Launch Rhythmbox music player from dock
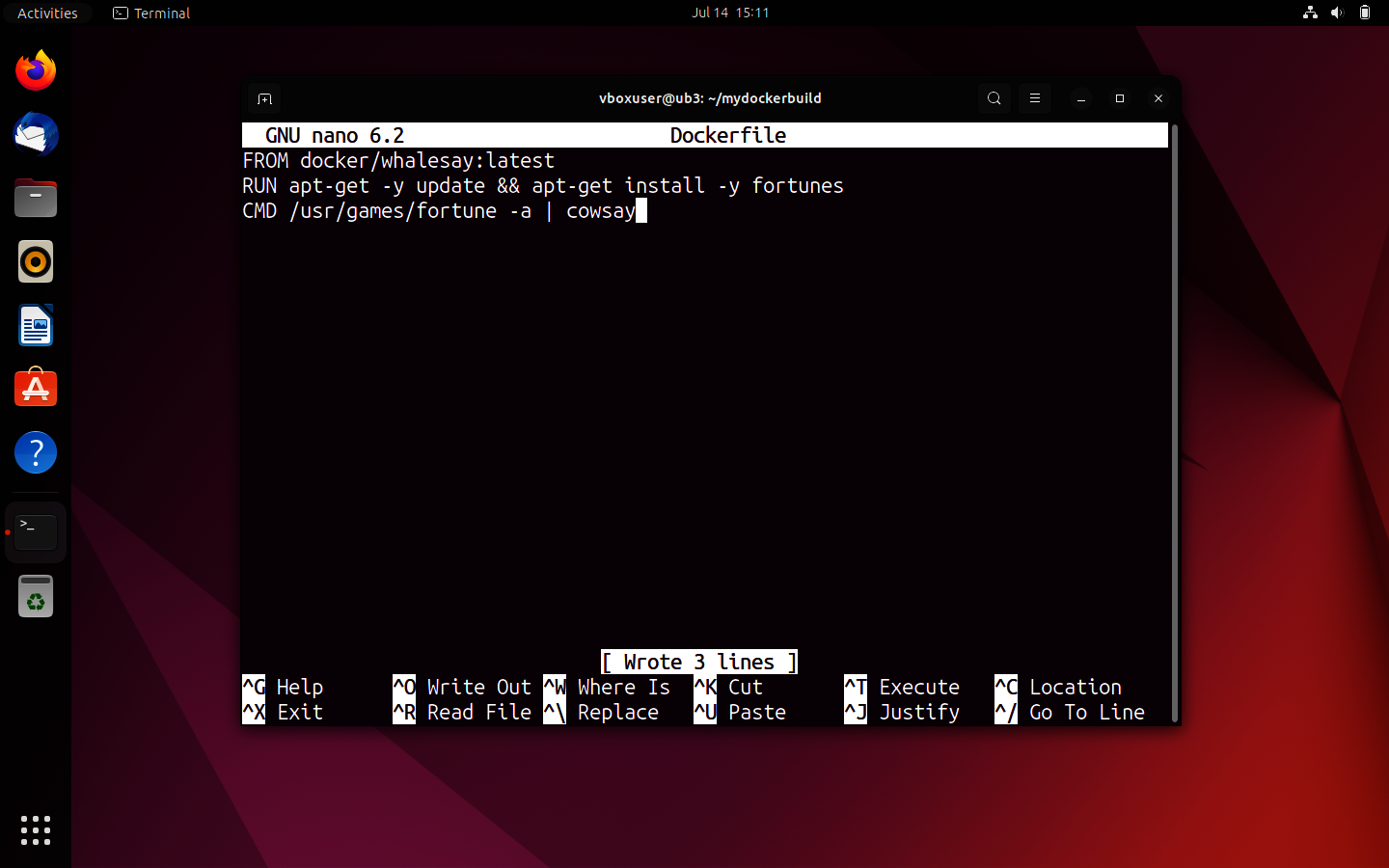Screen dimensions: 1389x868 tap(35, 261)
